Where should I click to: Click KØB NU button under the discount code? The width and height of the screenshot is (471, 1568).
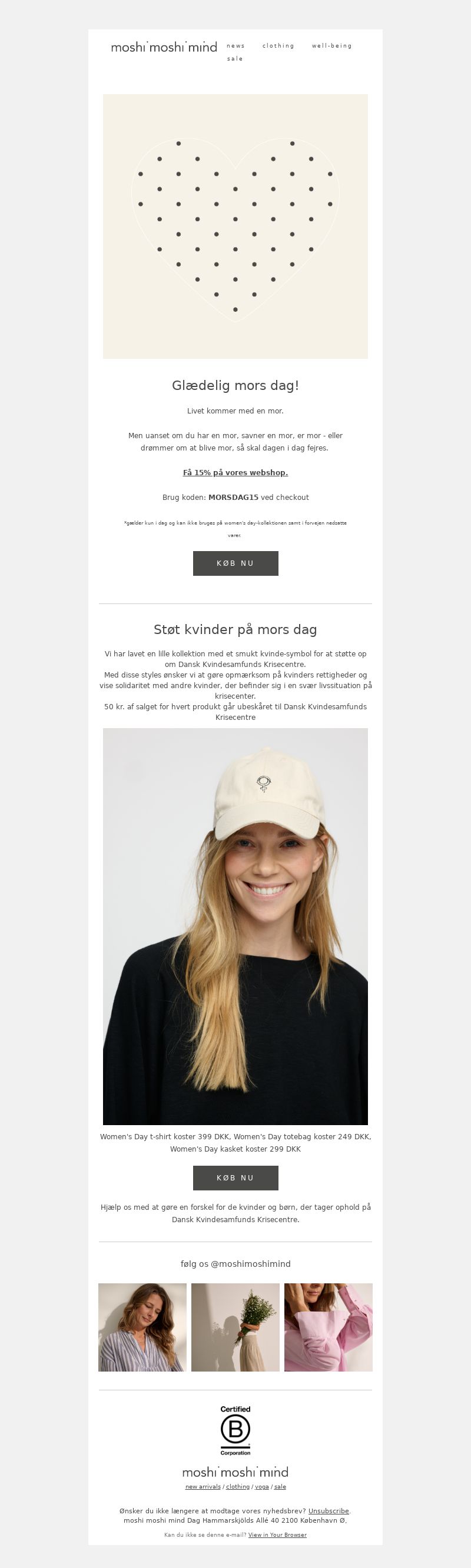[x=235, y=563]
